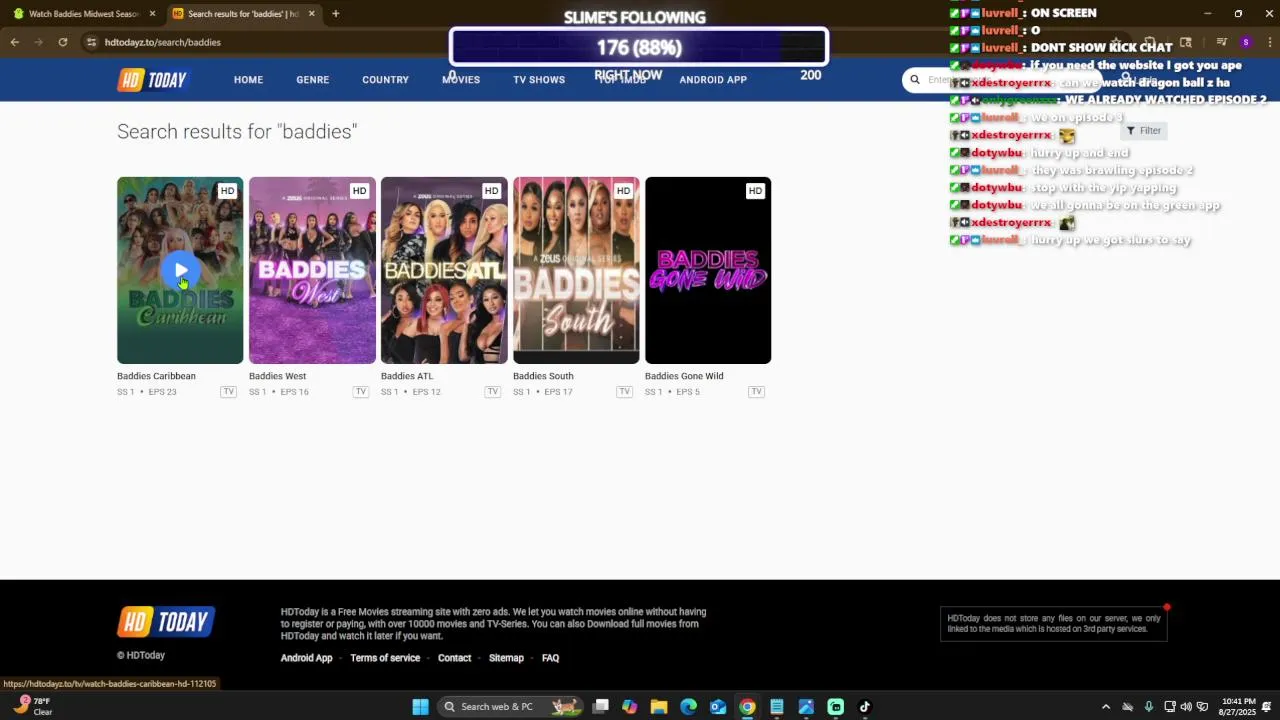Click the 'Baddies South' title link
Viewport: 1280px width, 720px height.
pos(543,376)
